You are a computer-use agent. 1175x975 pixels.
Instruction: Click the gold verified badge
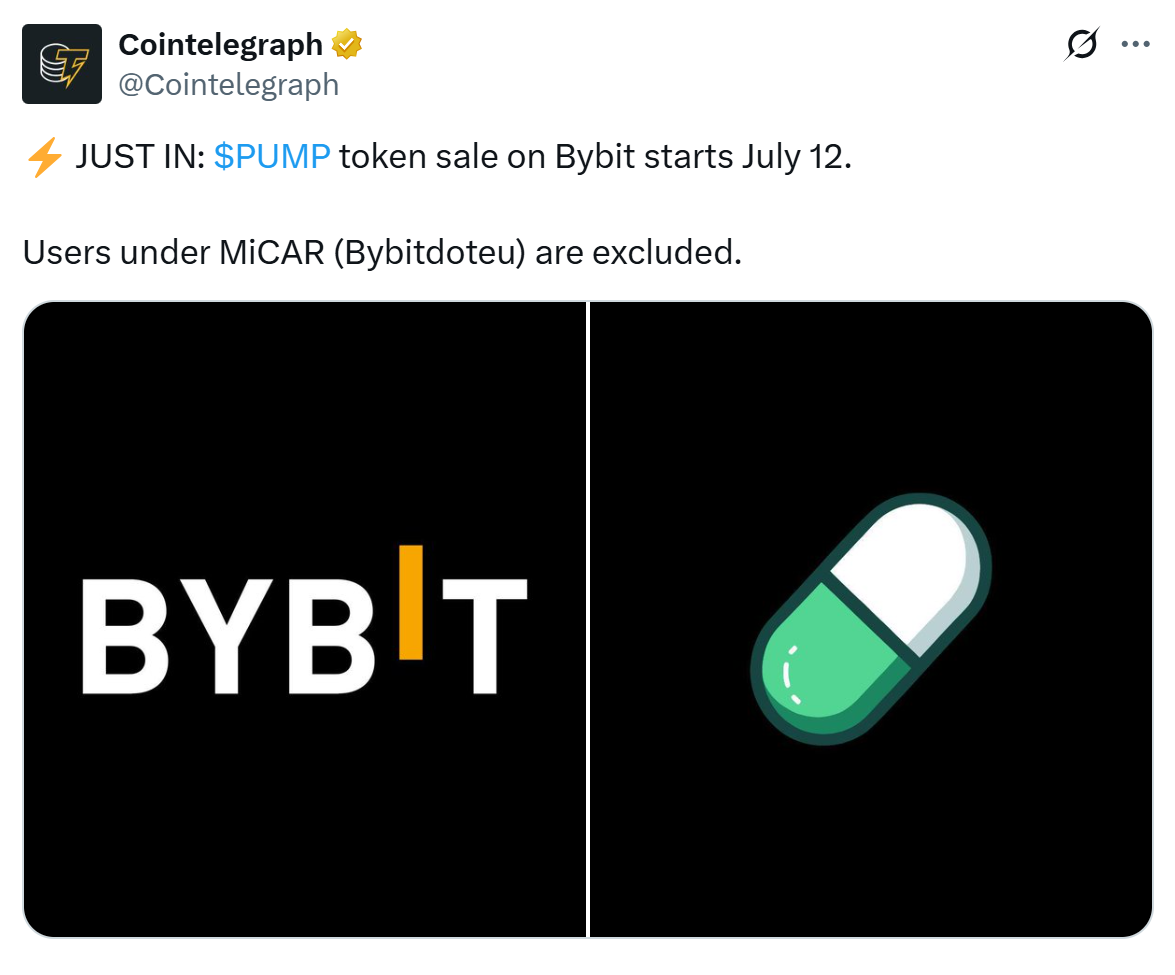pyautogui.click(x=347, y=45)
